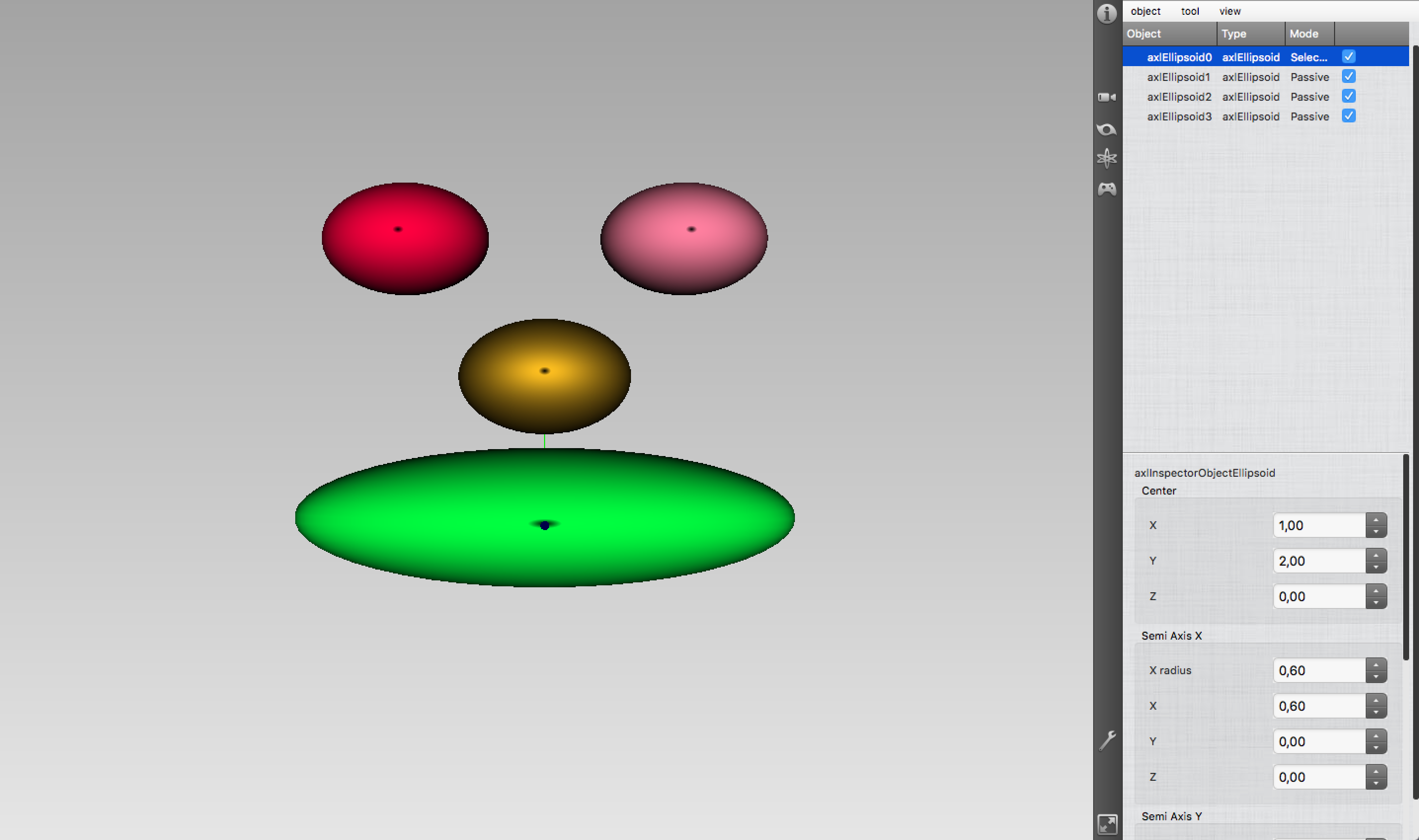
Task: Select the camera tool icon
Action: coord(1107,97)
